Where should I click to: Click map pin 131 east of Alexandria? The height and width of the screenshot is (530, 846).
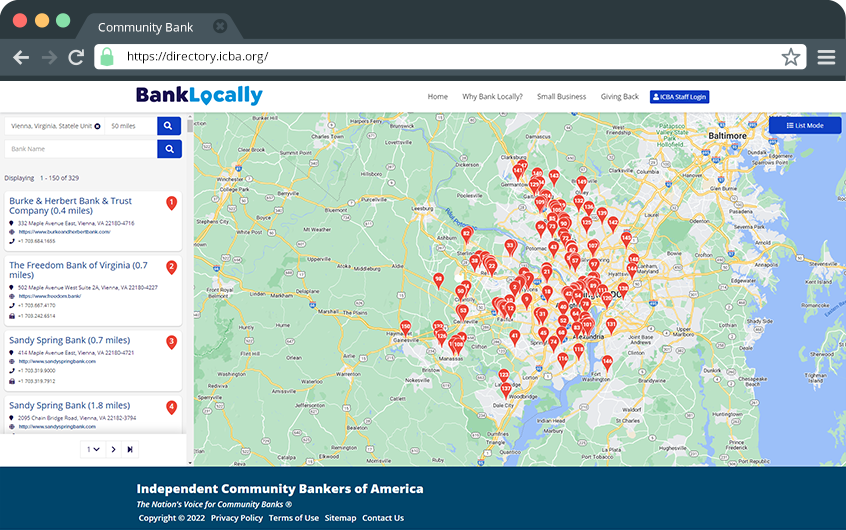pos(611,326)
